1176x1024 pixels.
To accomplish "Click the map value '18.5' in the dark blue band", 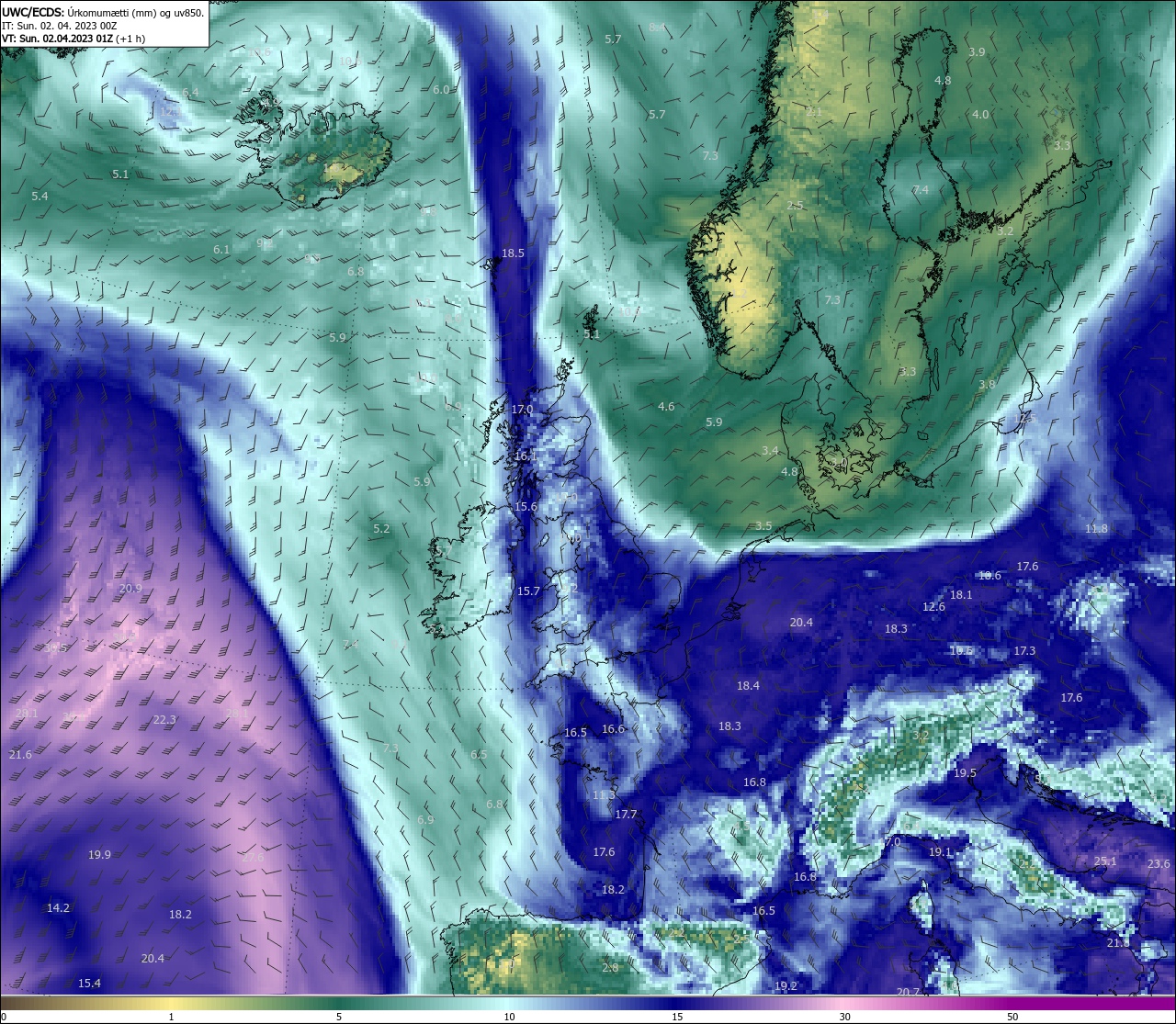I will coord(513,253).
